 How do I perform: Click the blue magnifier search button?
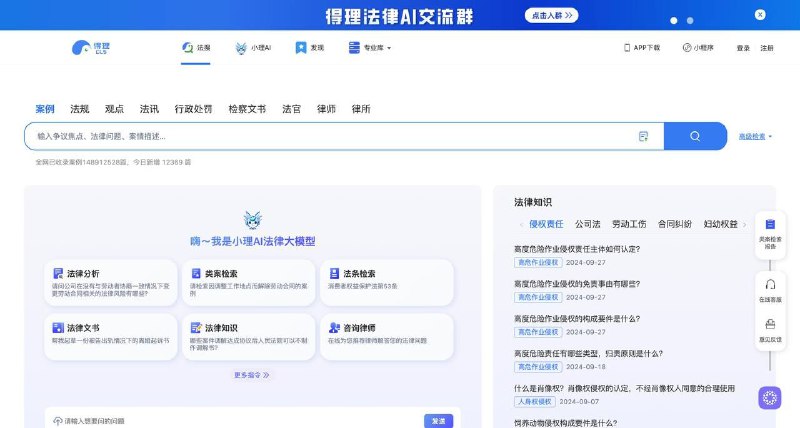click(695, 136)
